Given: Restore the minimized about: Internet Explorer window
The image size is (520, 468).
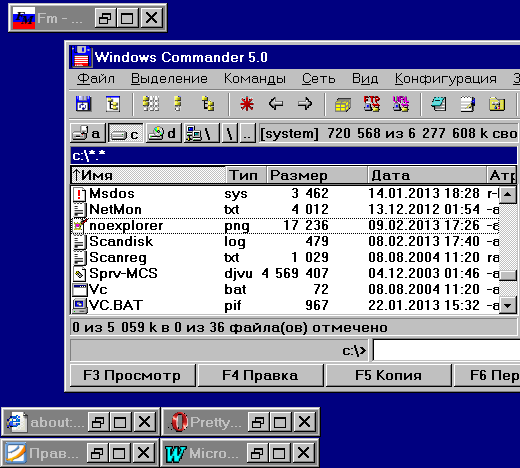Looking at the screenshot, I should pyautogui.click(x=98, y=422).
